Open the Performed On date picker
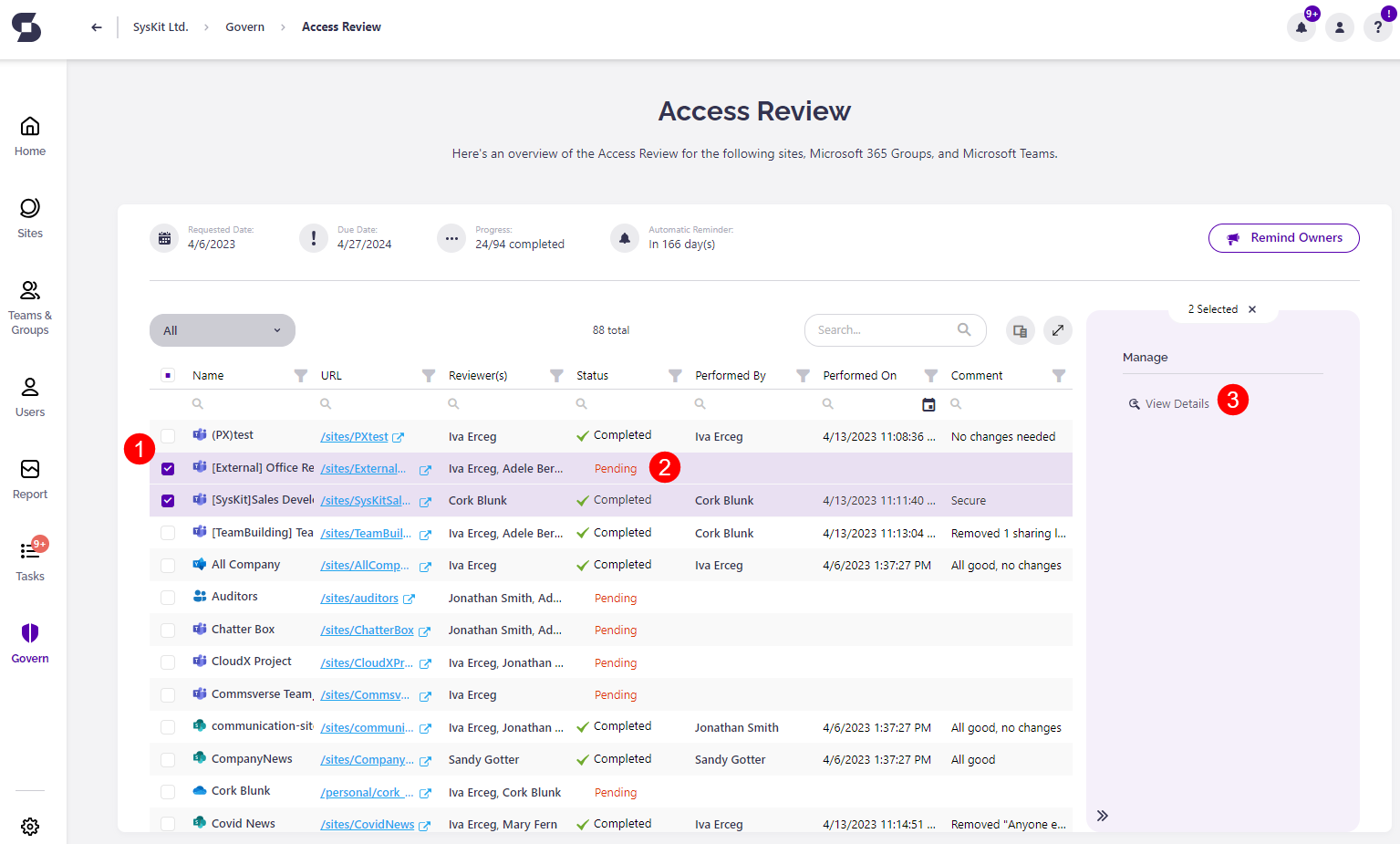This screenshot has width=1400, height=844. 928,403
